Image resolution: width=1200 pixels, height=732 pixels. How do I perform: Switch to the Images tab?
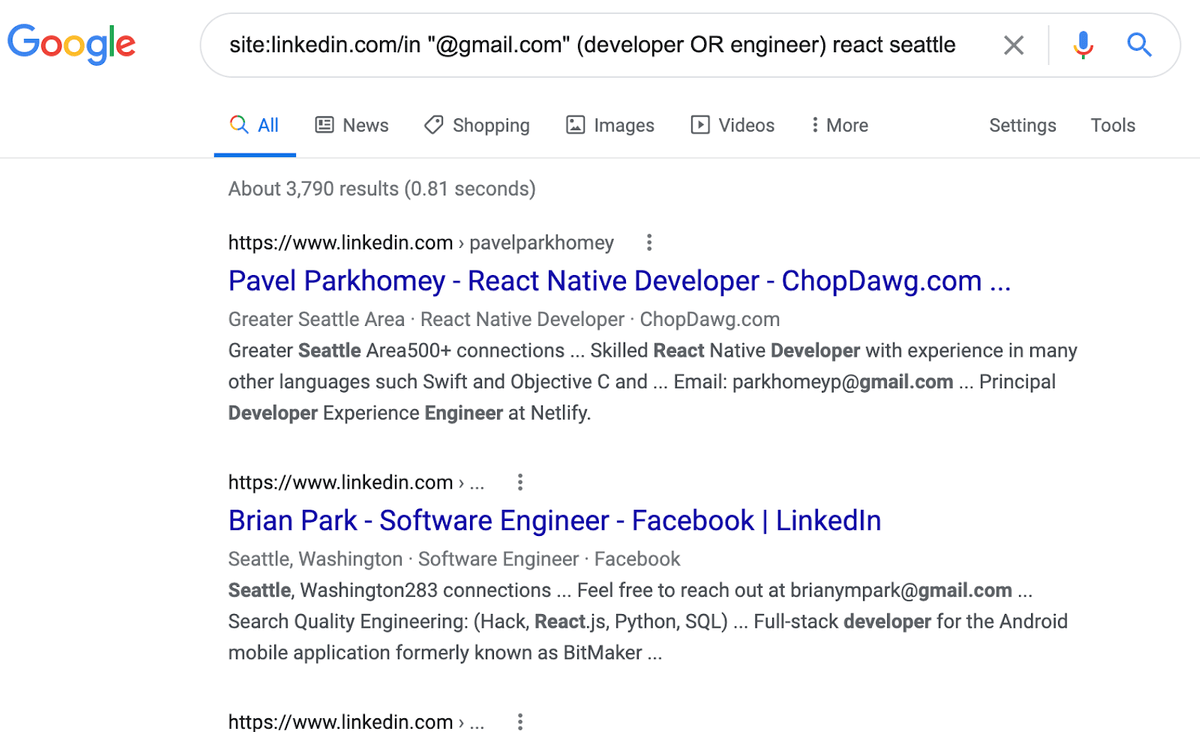pos(610,125)
